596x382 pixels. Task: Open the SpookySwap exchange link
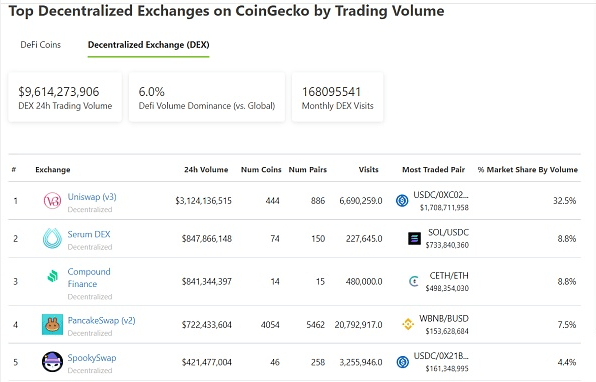92,358
